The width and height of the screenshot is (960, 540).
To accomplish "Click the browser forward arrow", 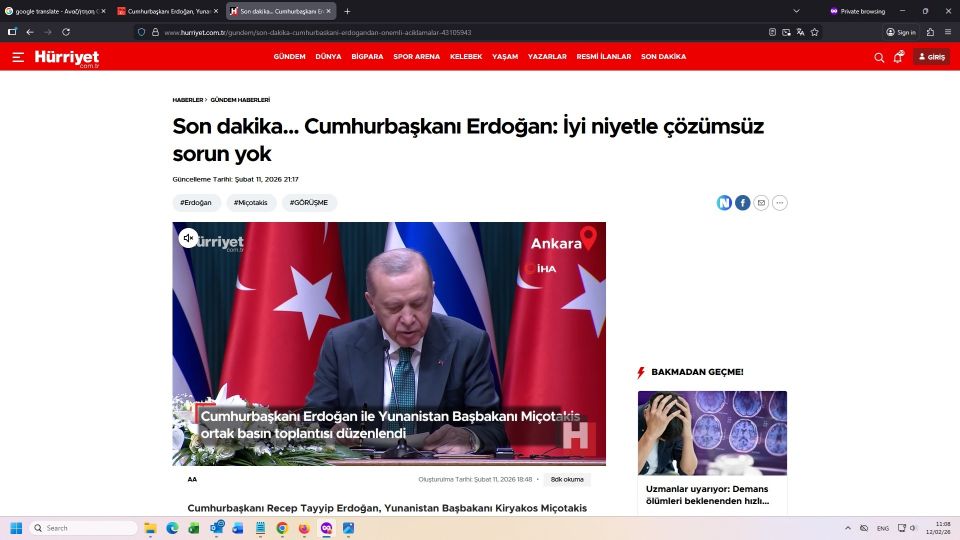I will click(x=48, y=32).
